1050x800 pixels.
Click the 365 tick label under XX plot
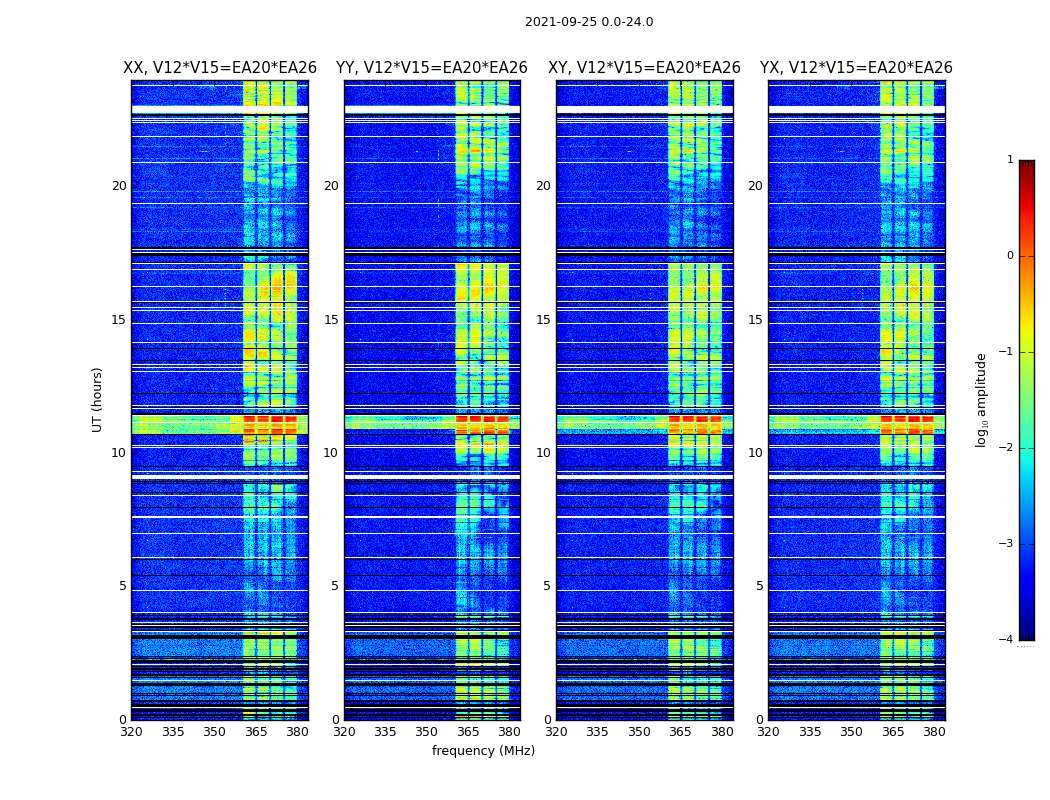pos(256,732)
